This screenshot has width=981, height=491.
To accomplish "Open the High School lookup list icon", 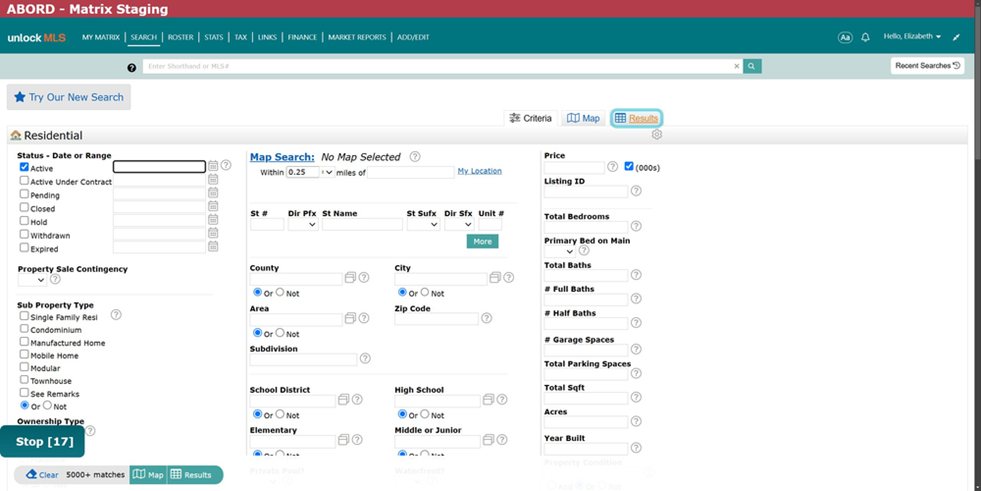I will coord(488,399).
